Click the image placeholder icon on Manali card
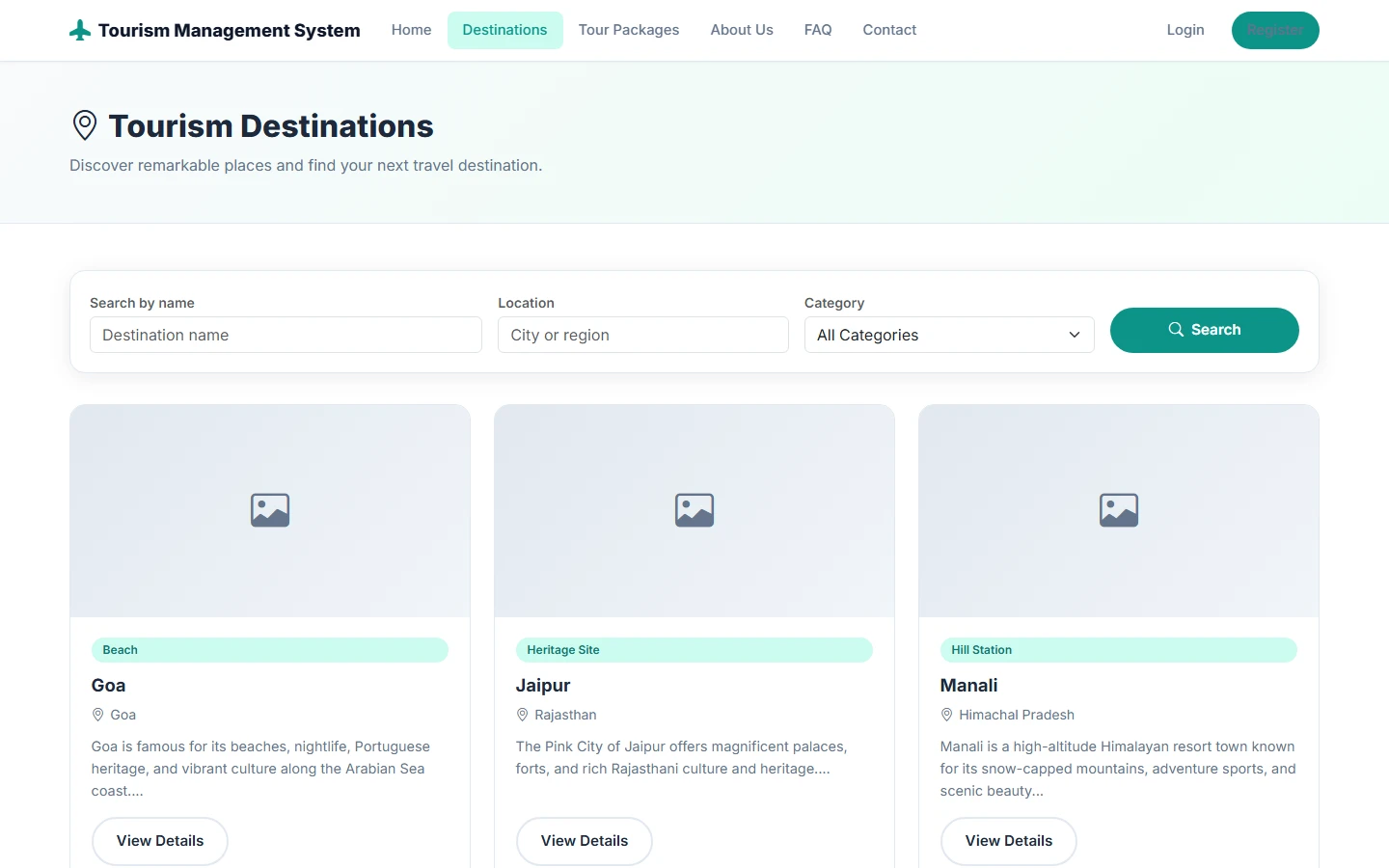The width and height of the screenshot is (1389, 868). (1119, 510)
